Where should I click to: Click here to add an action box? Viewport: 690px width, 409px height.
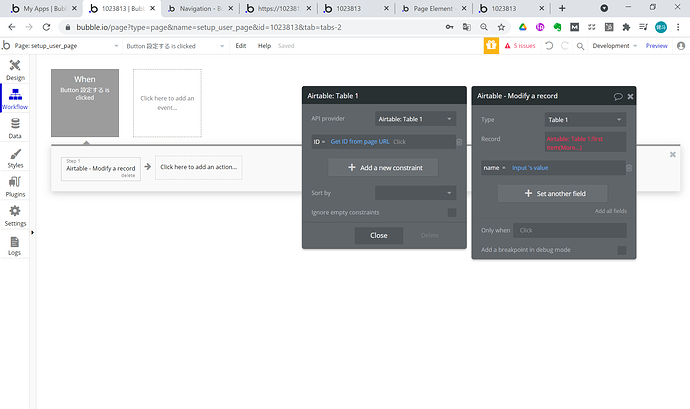pos(198,167)
